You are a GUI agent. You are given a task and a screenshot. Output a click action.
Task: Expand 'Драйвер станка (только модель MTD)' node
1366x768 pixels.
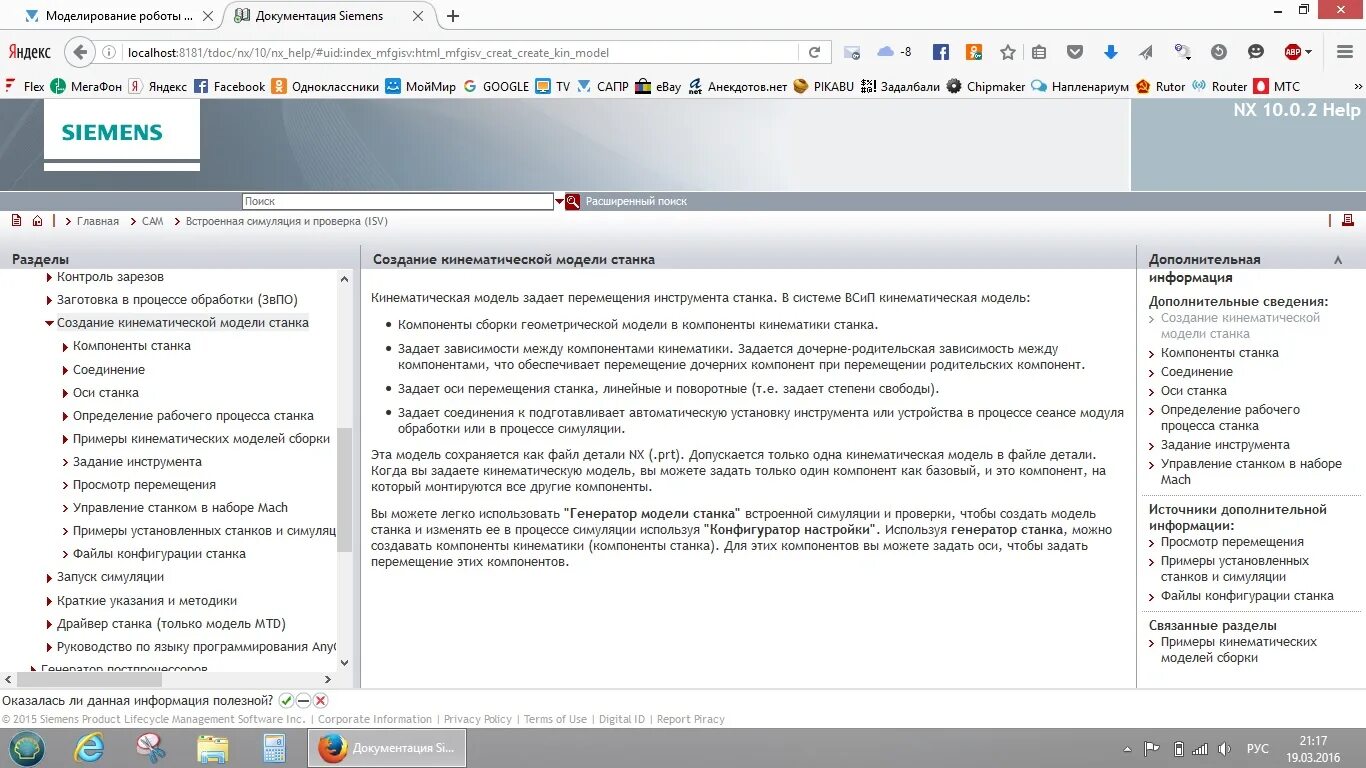[49, 624]
